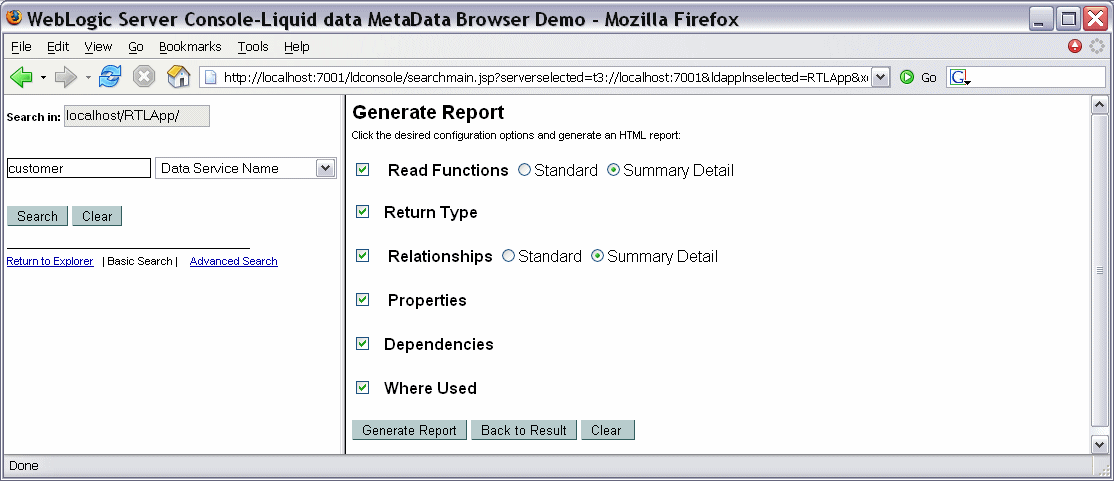The width and height of the screenshot is (1114, 481).
Task: Click the page icon in address bar
Action: click(x=211, y=77)
